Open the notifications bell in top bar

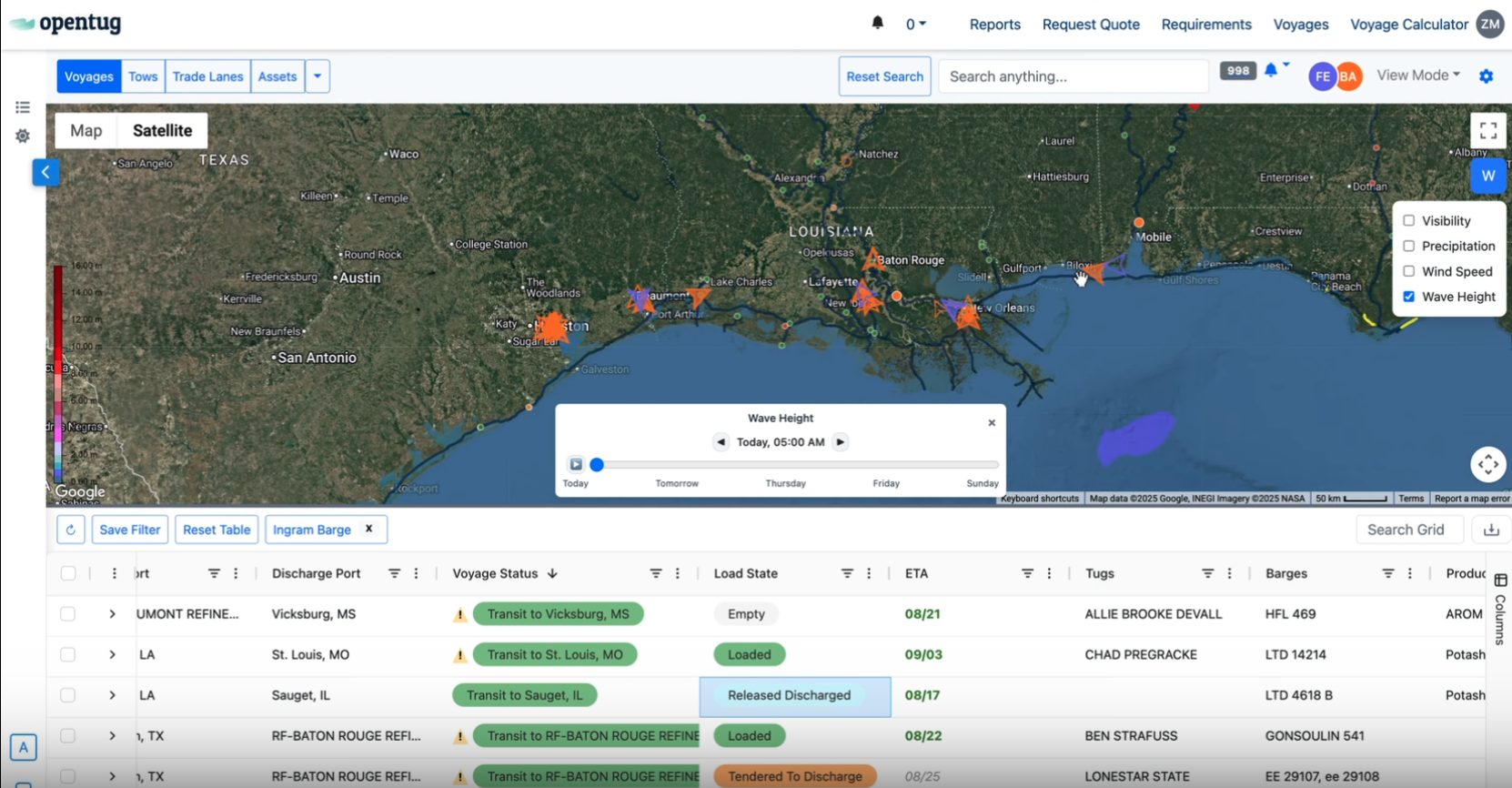(877, 23)
